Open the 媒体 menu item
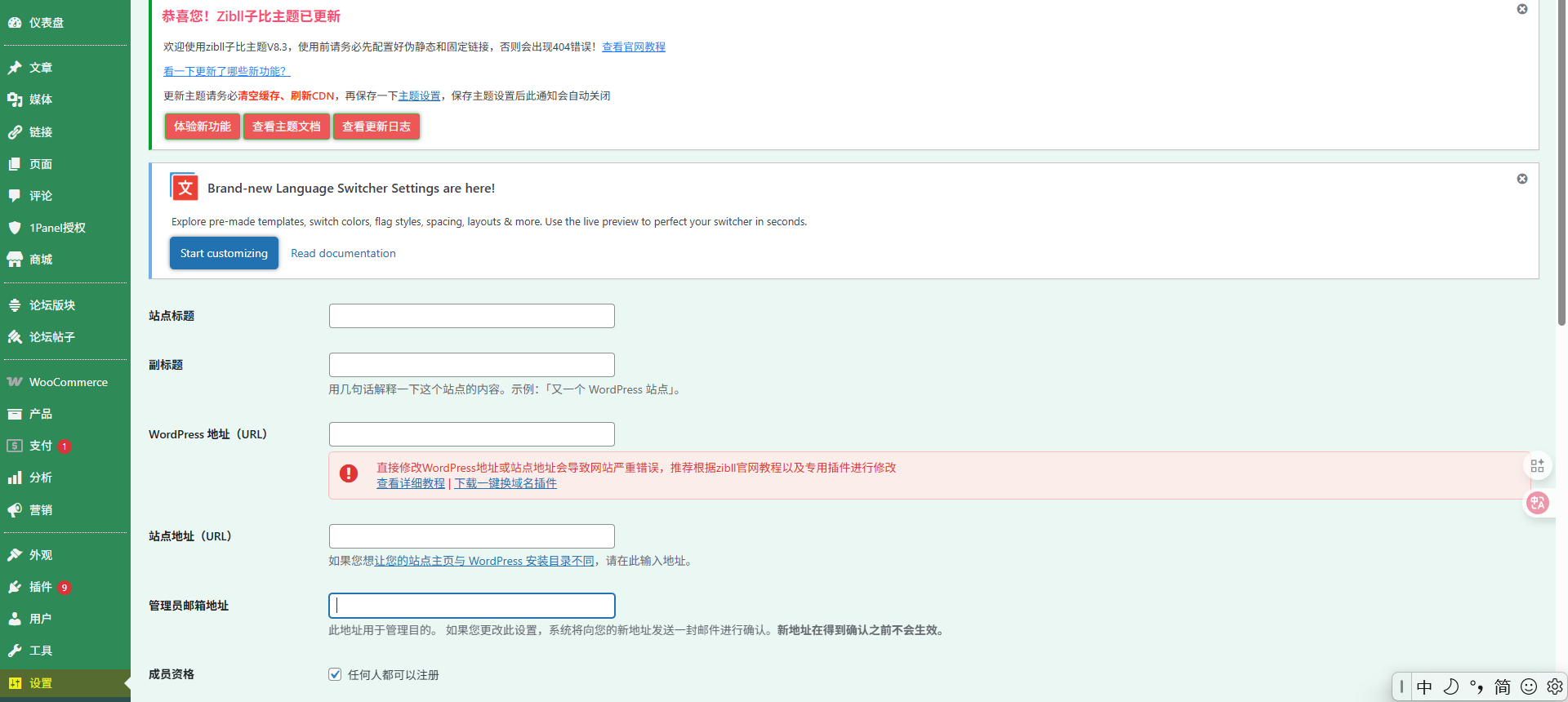Viewport: 1568px width, 702px height. coord(65,100)
